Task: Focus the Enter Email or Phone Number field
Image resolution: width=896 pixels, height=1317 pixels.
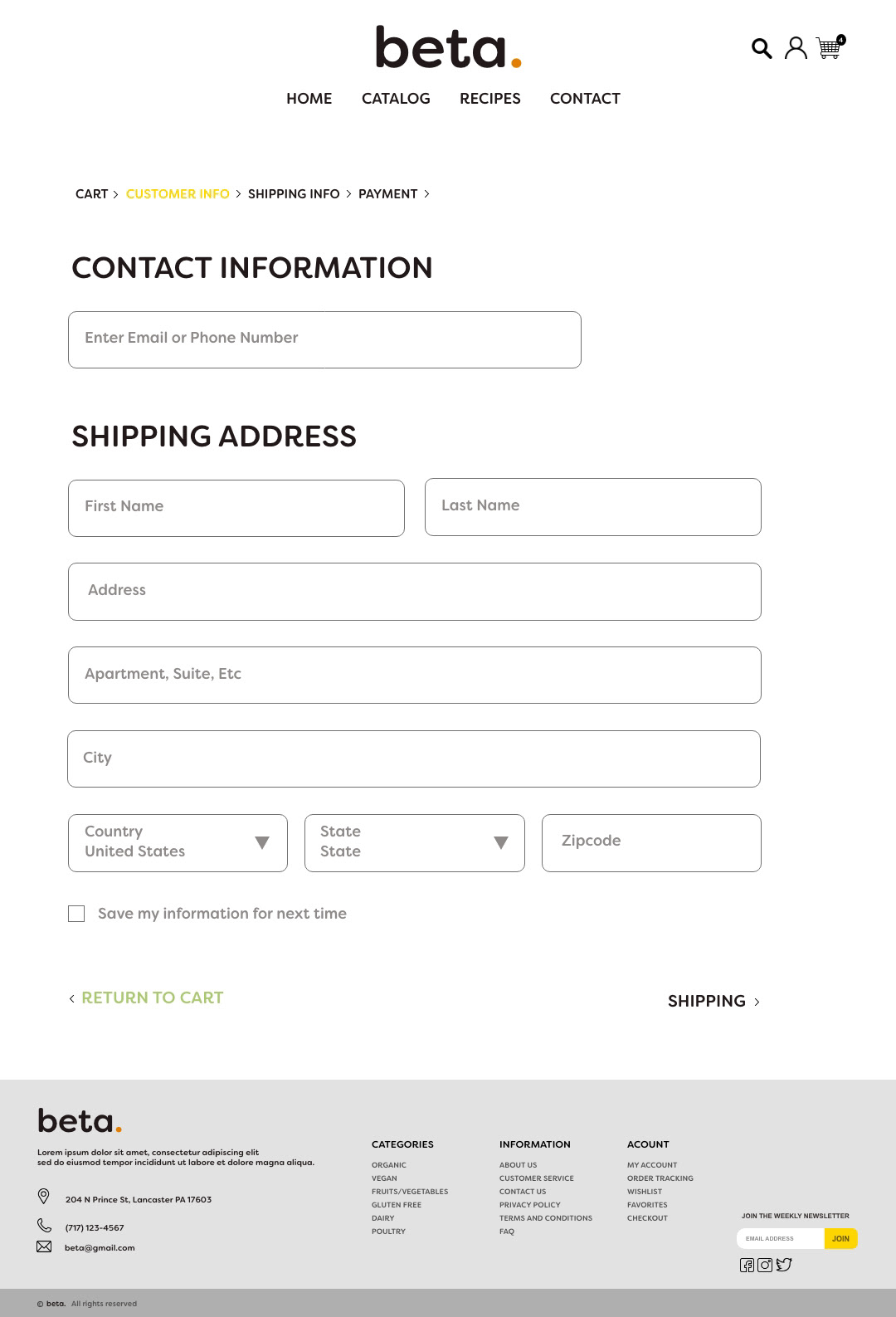Action: point(324,339)
